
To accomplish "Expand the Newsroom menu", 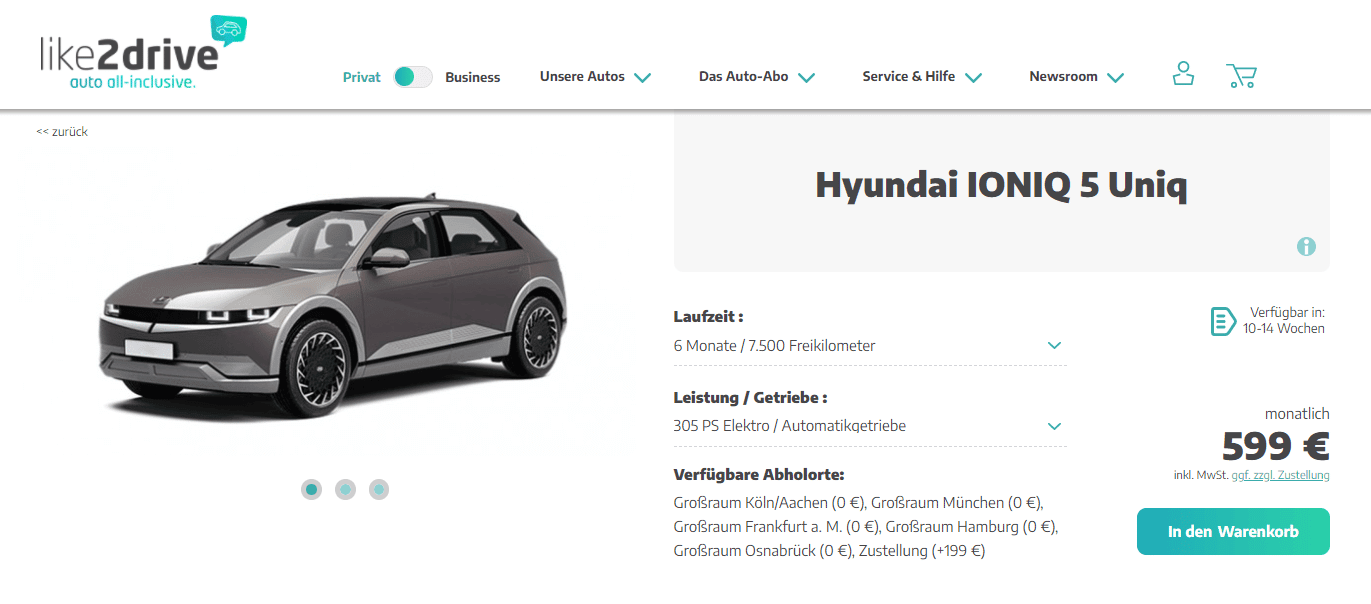I will 1063,76.
